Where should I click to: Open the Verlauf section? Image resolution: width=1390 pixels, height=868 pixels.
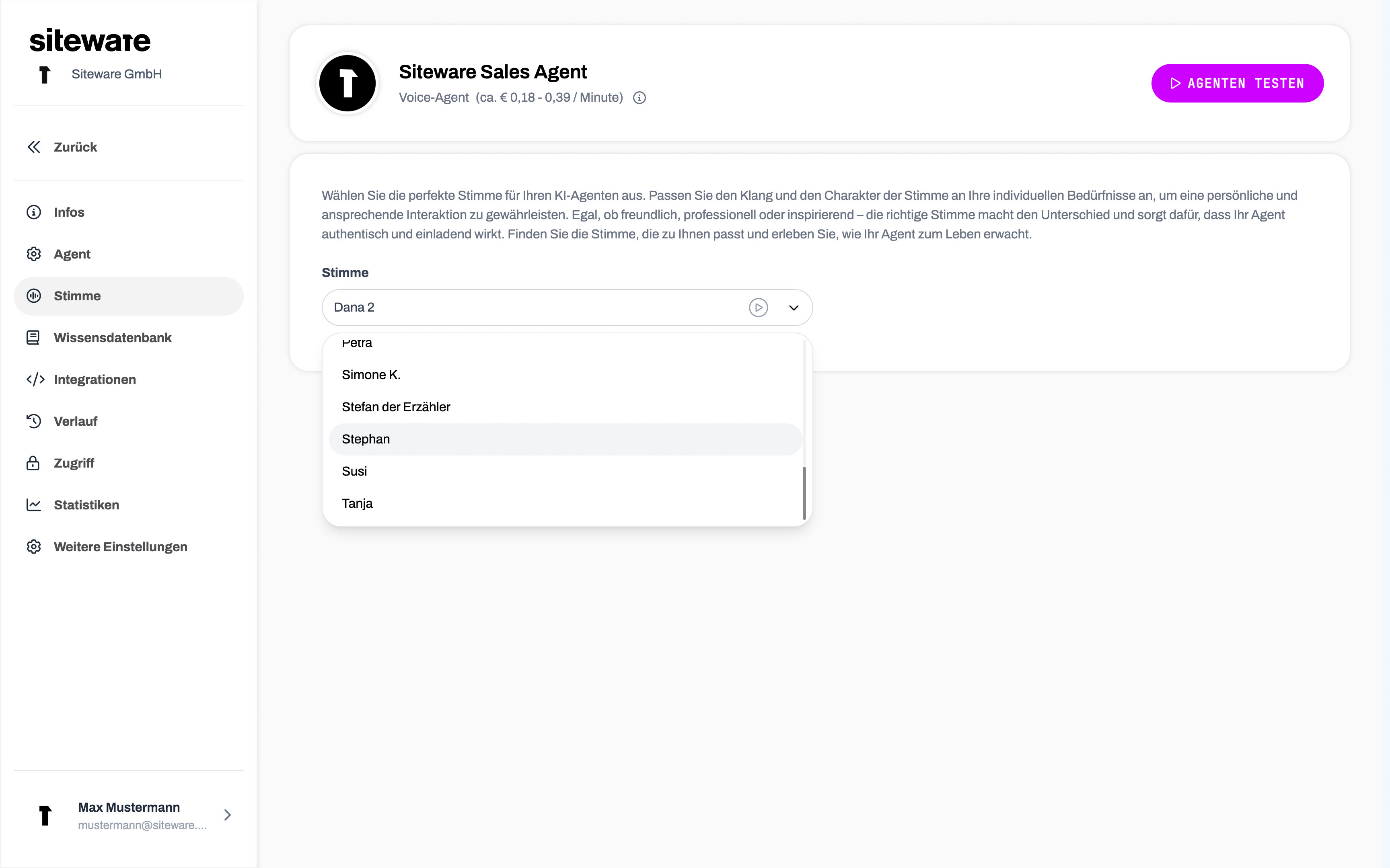click(129, 421)
